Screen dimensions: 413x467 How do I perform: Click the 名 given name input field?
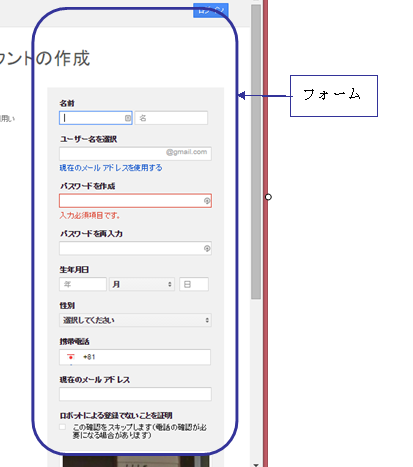point(171,118)
